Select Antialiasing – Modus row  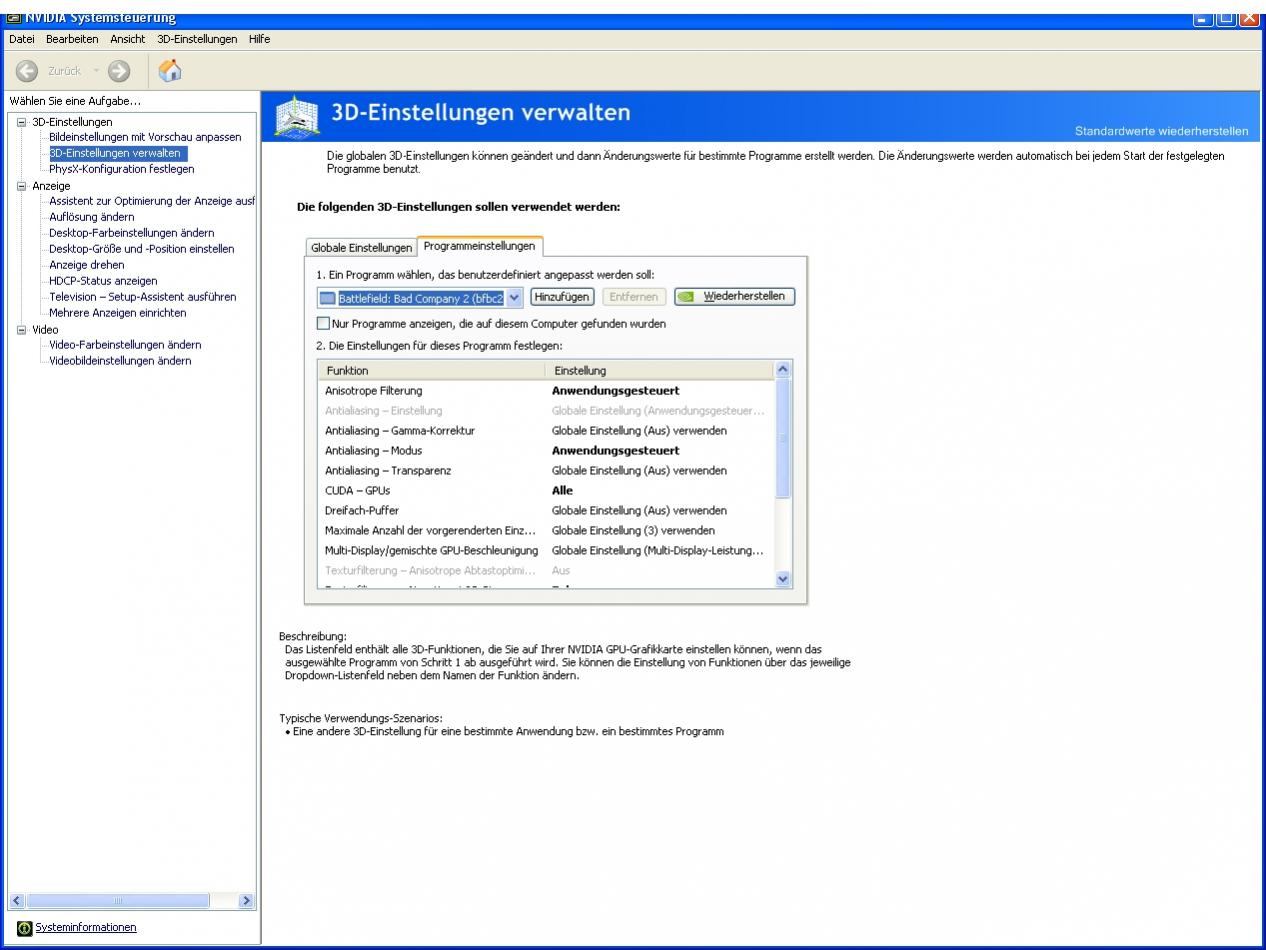pyautogui.click(x=546, y=451)
